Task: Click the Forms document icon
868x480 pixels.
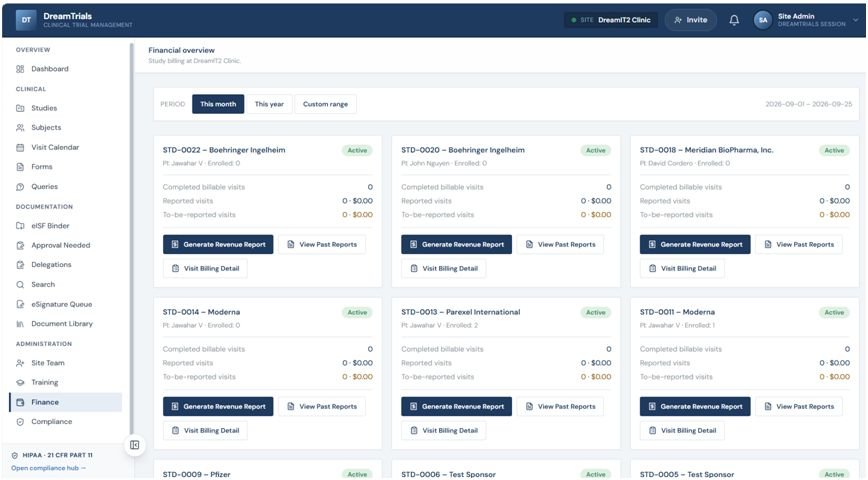Action: pyautogui.click(x=20, y=167)
